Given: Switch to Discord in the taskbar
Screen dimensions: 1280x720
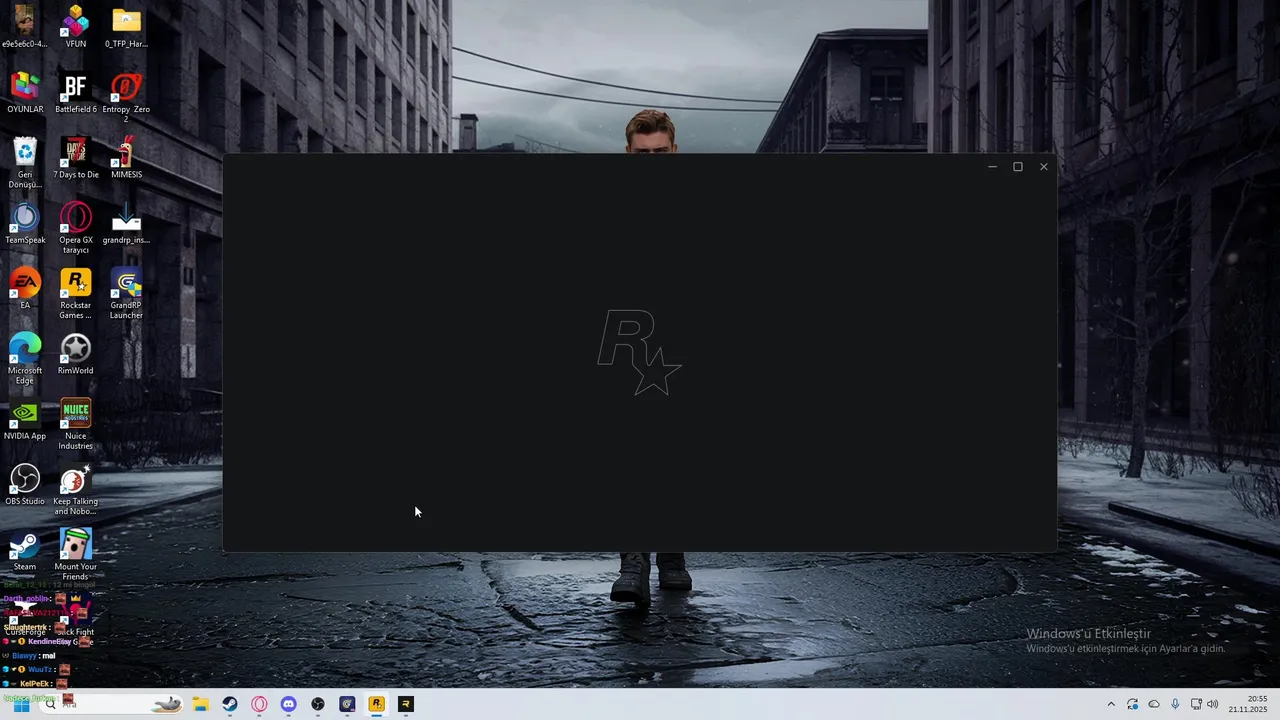Looking at the screenshot, I should pos(288,704).
